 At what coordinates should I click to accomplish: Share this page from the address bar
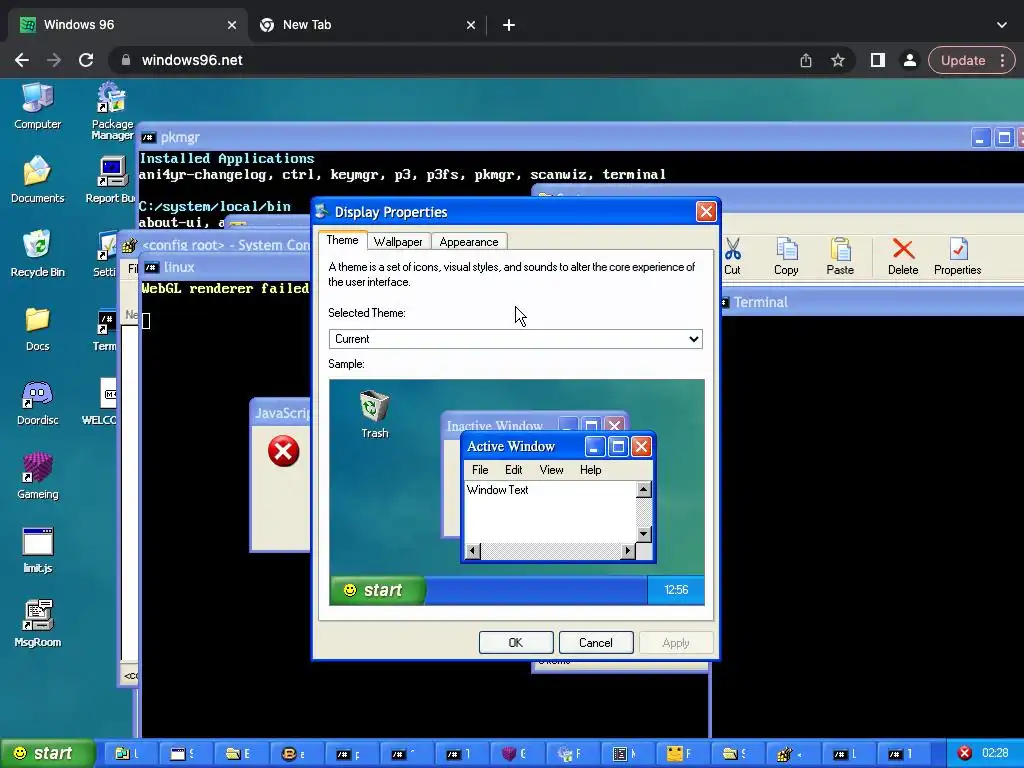pos(806,60)
